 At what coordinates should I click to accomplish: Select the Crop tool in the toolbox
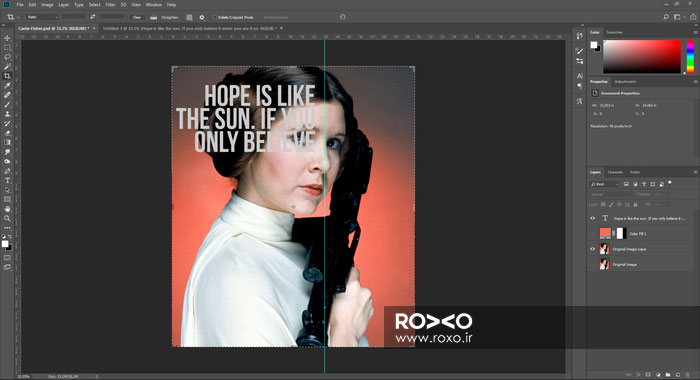coord(7,76)
